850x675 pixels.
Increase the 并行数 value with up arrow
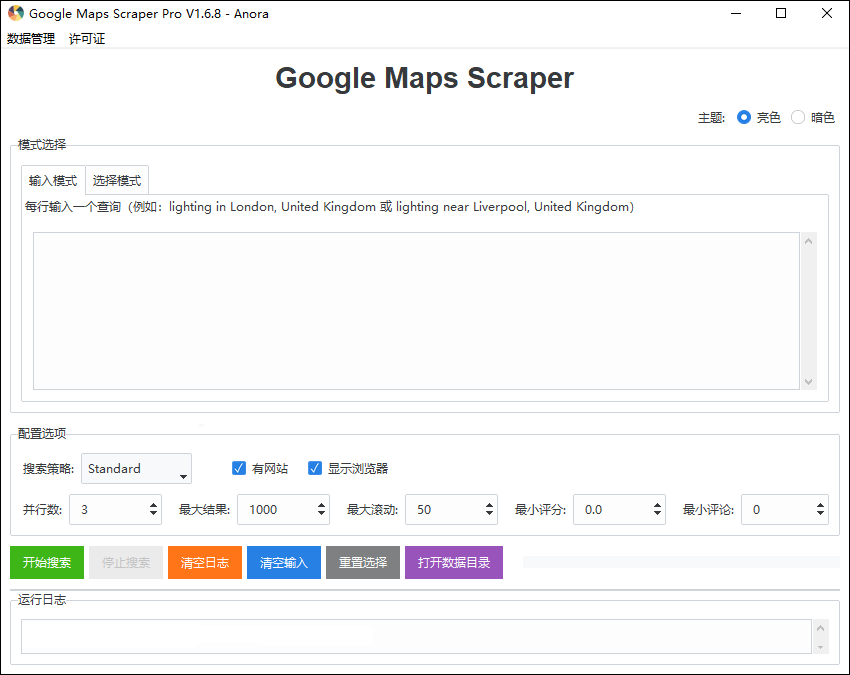click(x=153, y=505)
